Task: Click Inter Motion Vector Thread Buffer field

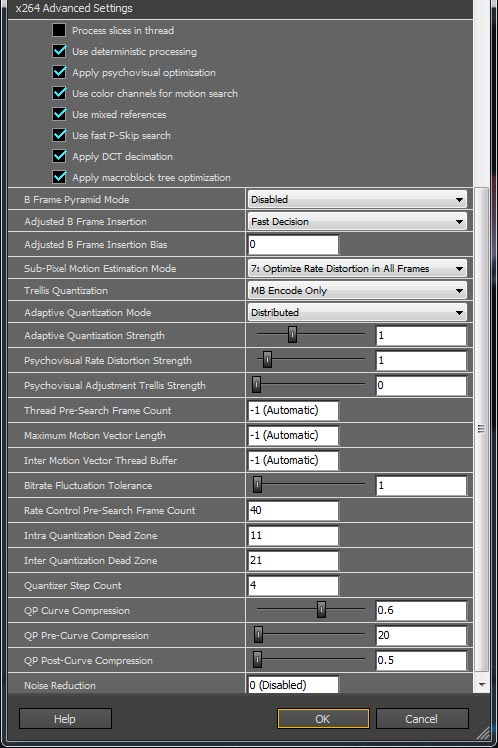Action: click(293, 460)
